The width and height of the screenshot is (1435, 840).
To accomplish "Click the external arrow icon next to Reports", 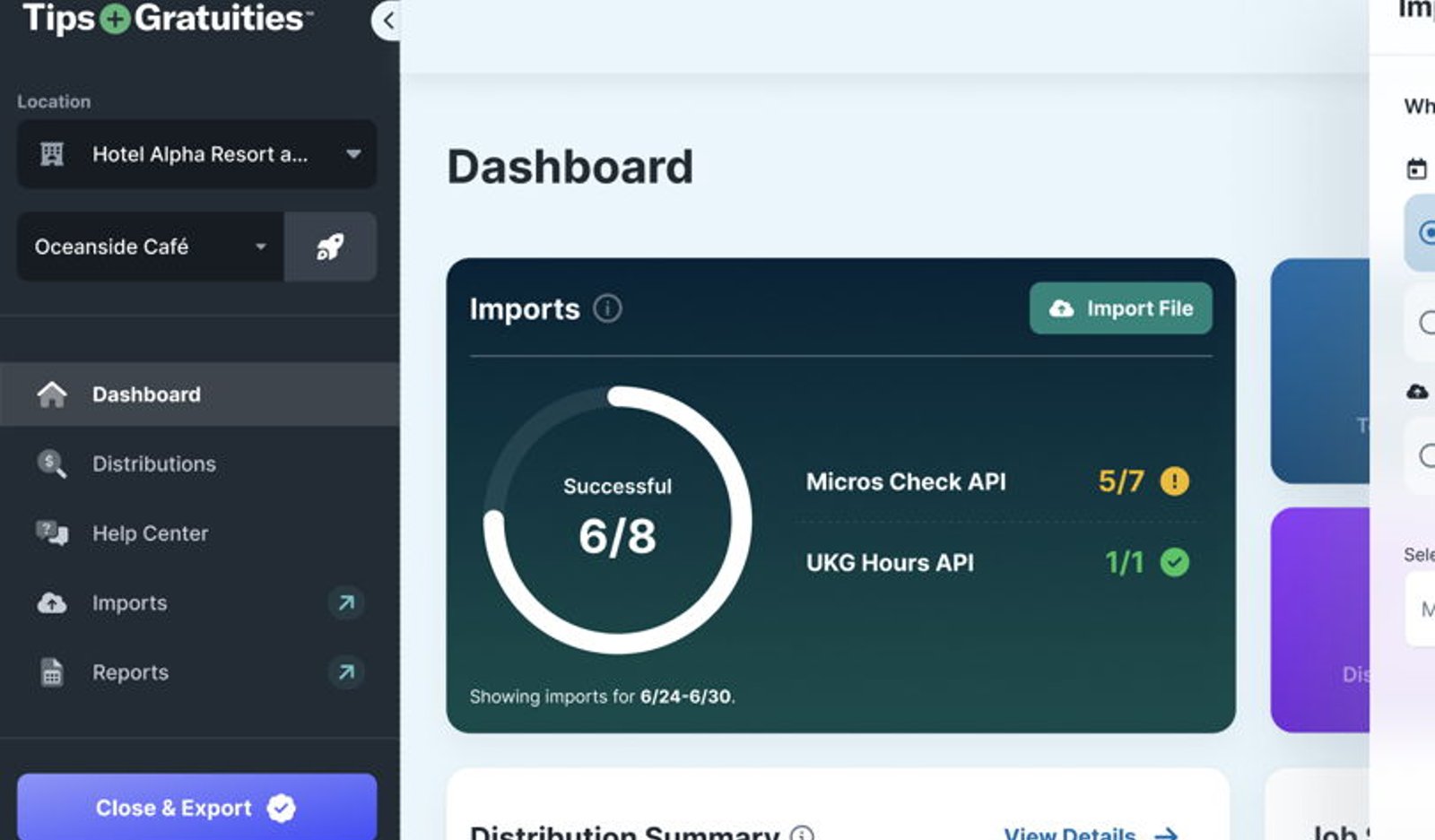I will [346, 671].
